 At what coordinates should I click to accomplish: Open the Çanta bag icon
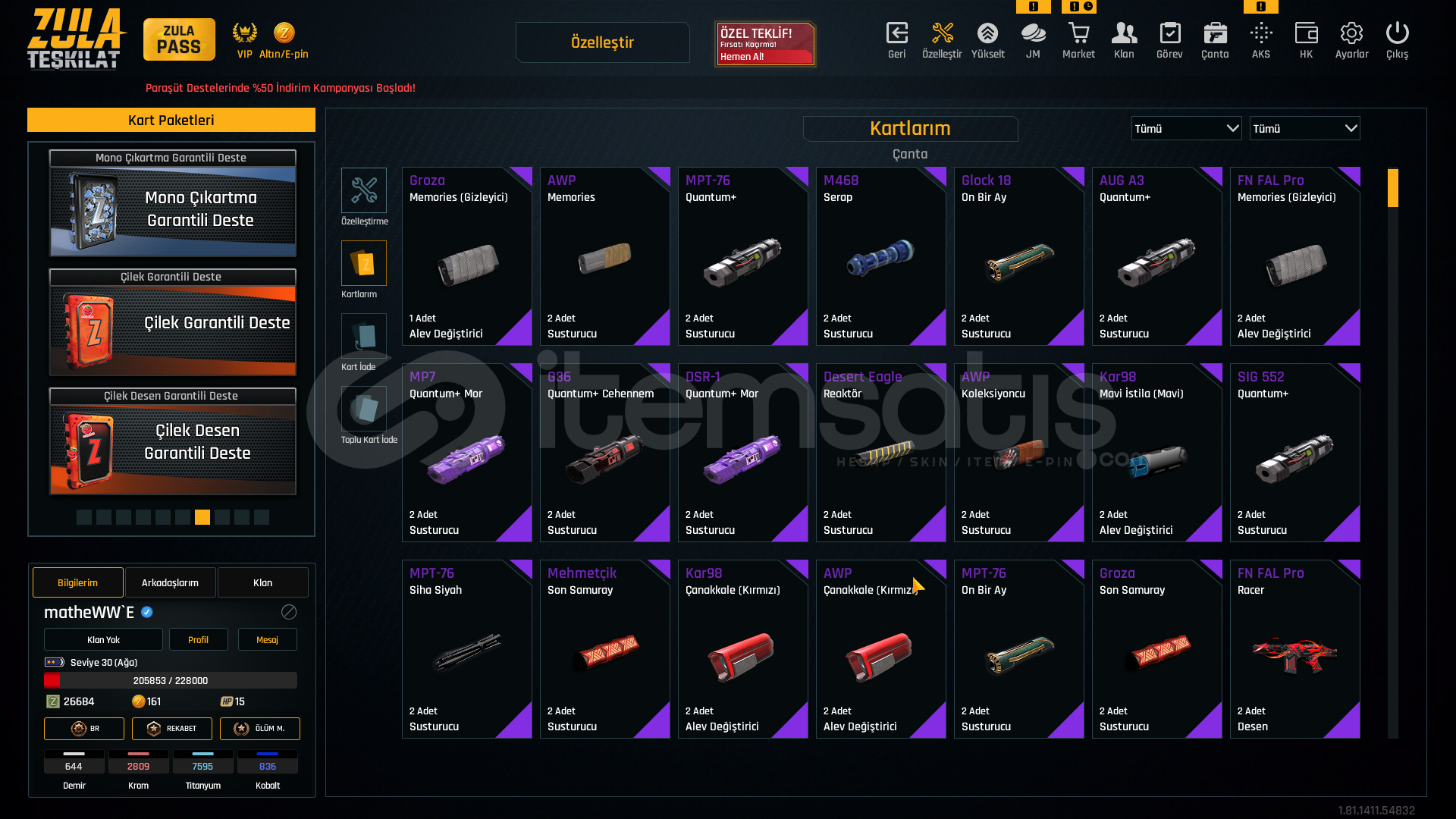coord(1215,33)
